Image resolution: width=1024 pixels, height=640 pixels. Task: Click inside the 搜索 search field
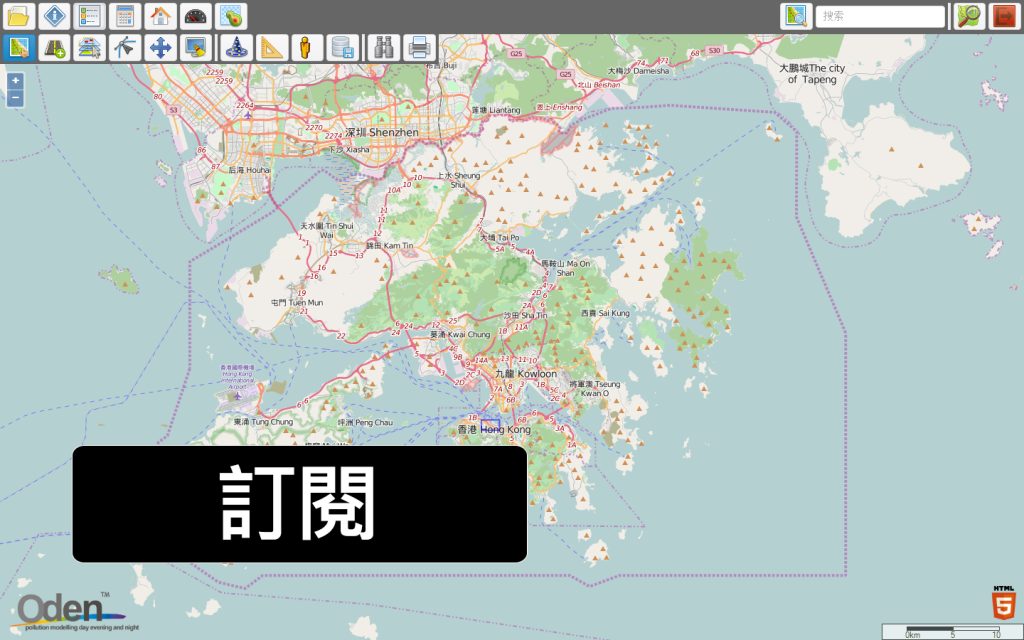pyautogui.click(x=880, y=16)
